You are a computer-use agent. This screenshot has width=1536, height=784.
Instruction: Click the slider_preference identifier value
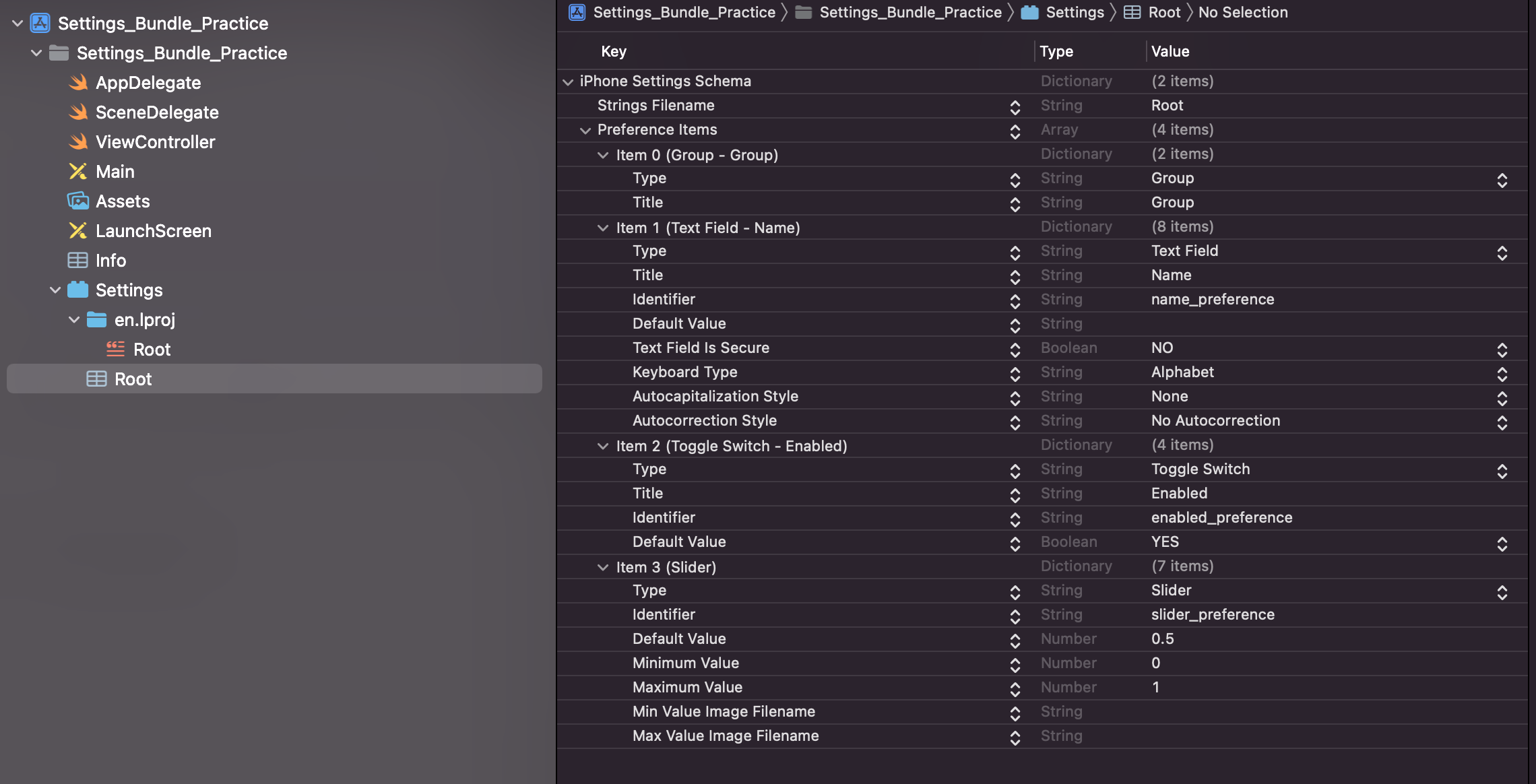[1213, 614]
